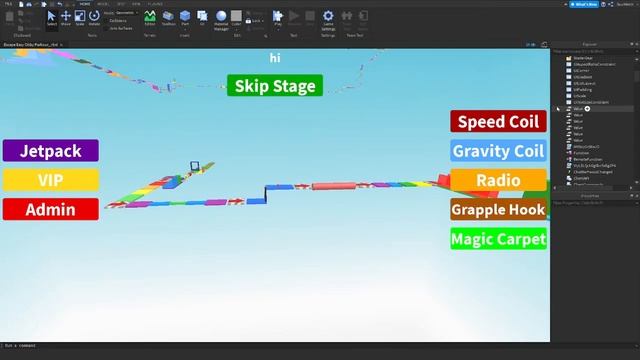Screen dimensions: 640x360
Task: Click the Grapple Hook button
Action: (x=498, y=209)
